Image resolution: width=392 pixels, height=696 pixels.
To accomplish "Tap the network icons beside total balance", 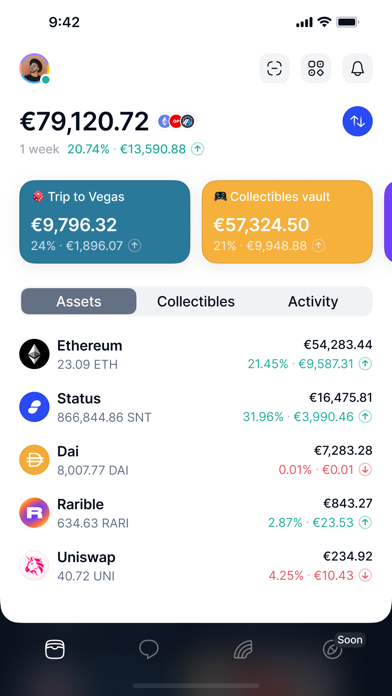I will (176, 121).
